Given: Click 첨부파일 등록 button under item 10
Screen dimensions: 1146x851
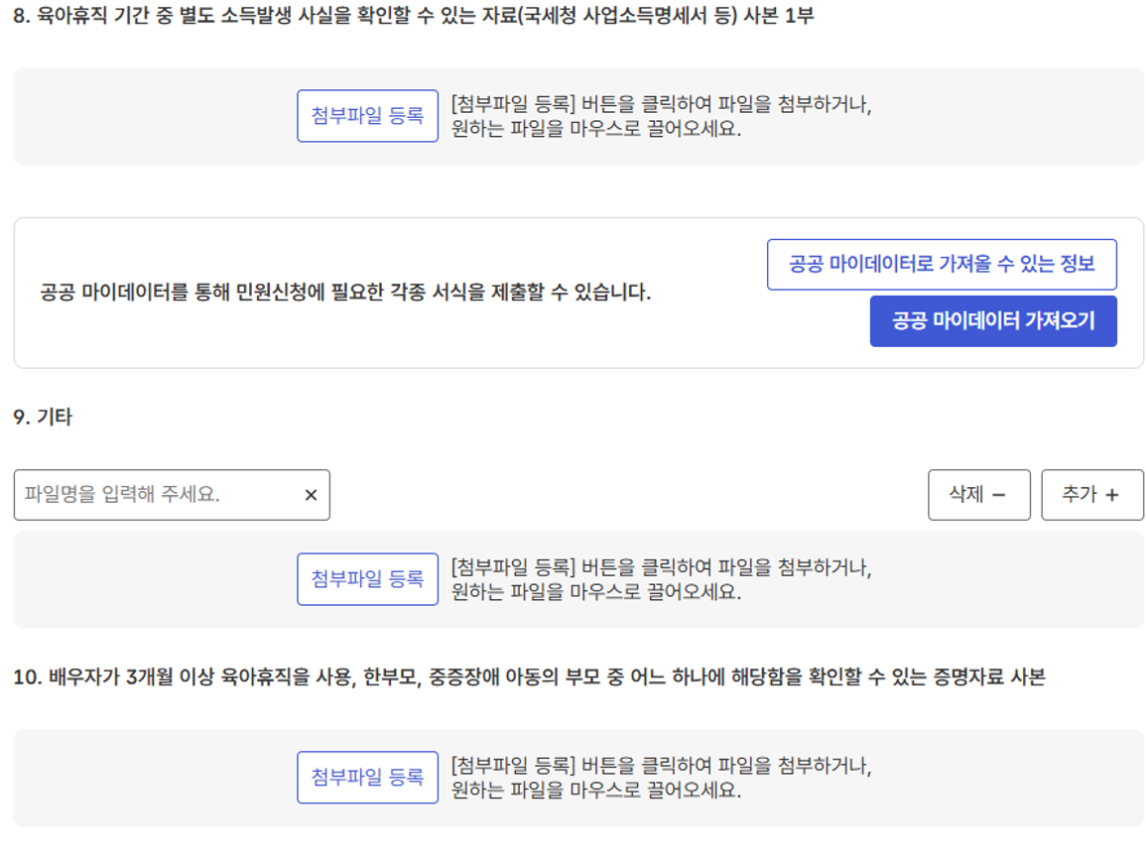Looking at the screenshot, I should coord(368,777).
